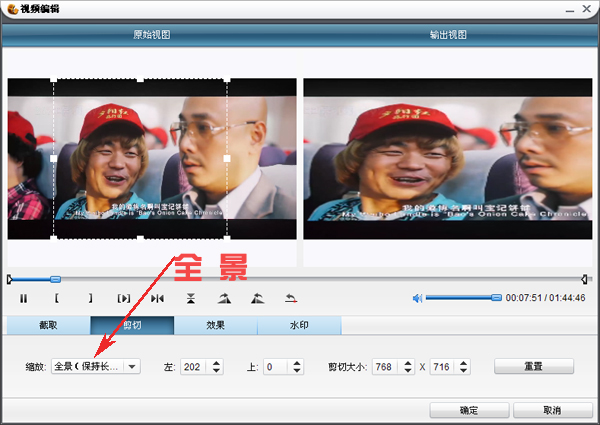Click the flip vertical icon
This screenshot has height=425, width=600.
point(191,298)
